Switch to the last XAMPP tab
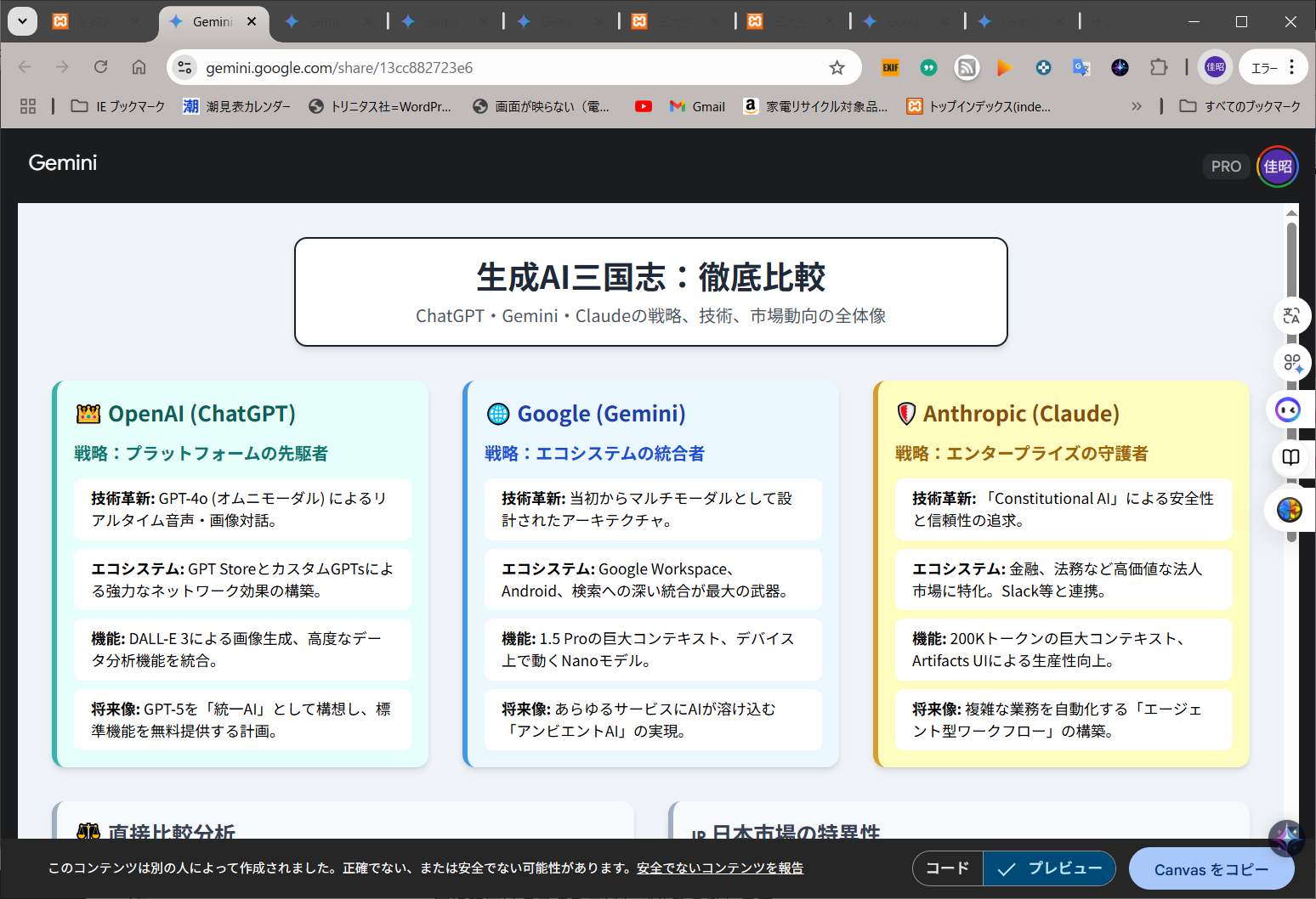This screenshot has height=899, width=1316. 791,22
